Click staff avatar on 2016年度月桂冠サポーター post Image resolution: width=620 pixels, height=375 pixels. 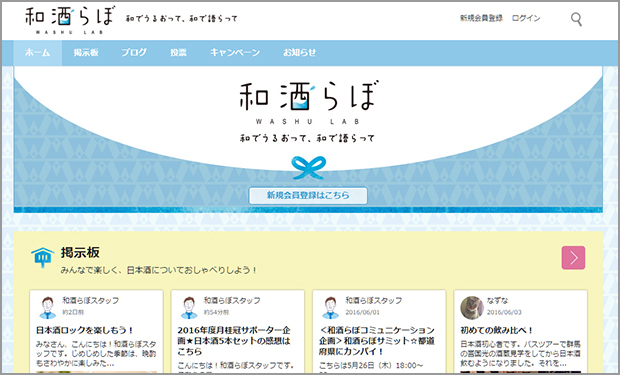point(189,307)
